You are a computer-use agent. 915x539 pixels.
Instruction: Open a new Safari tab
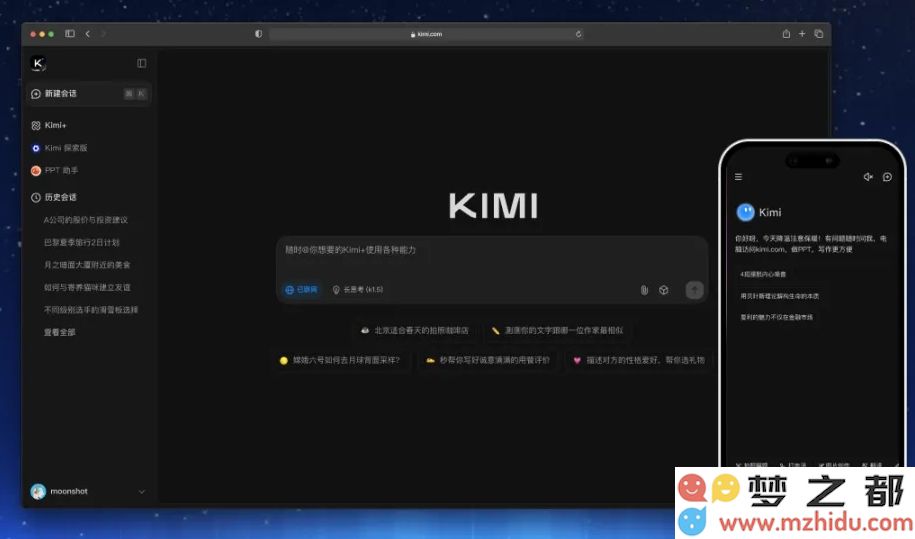point(802,34)
